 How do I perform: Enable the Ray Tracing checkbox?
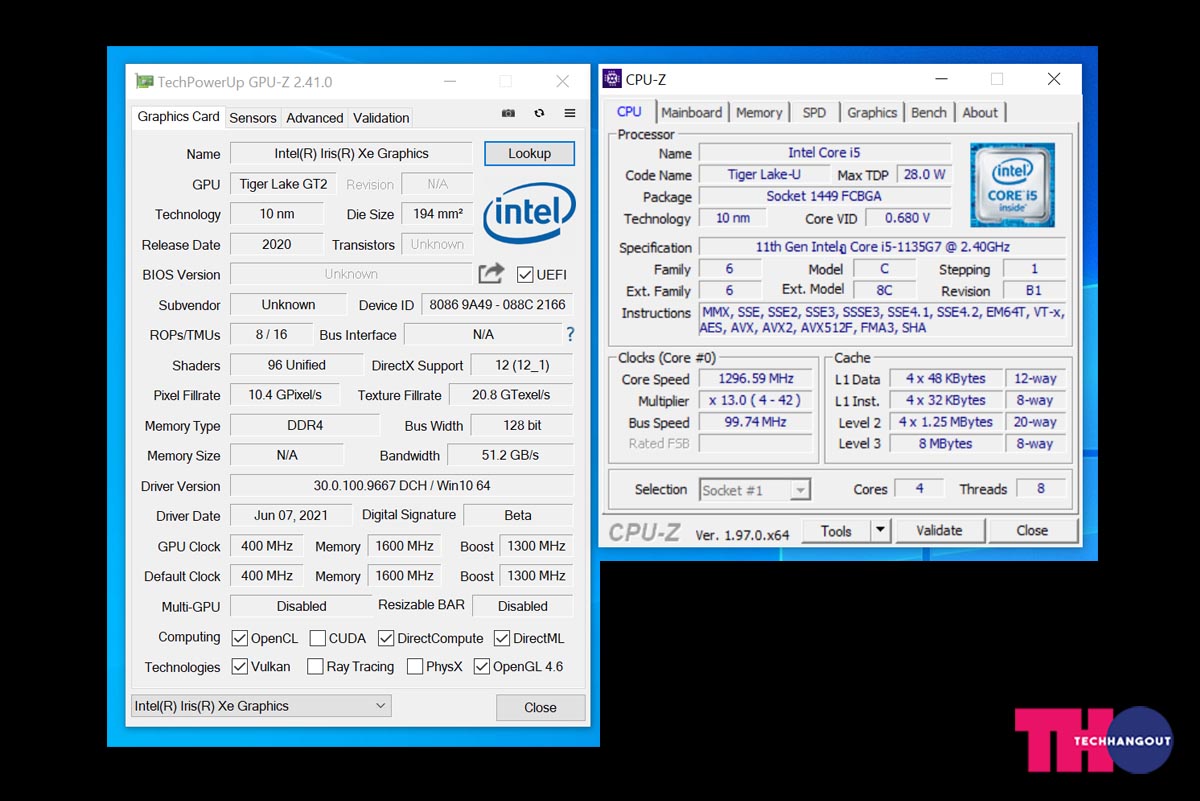(x=315, y=666)
